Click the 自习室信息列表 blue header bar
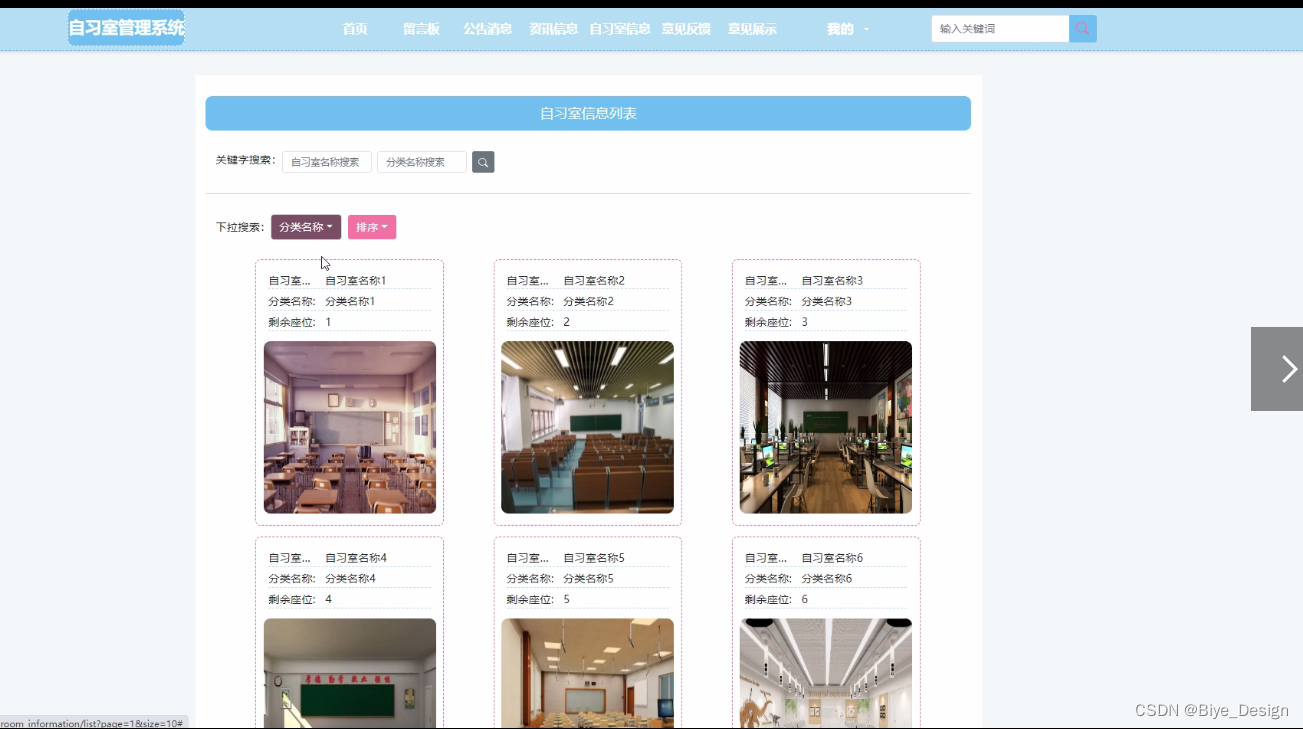Screen dimensions: 1303x729 pos(588,113)
